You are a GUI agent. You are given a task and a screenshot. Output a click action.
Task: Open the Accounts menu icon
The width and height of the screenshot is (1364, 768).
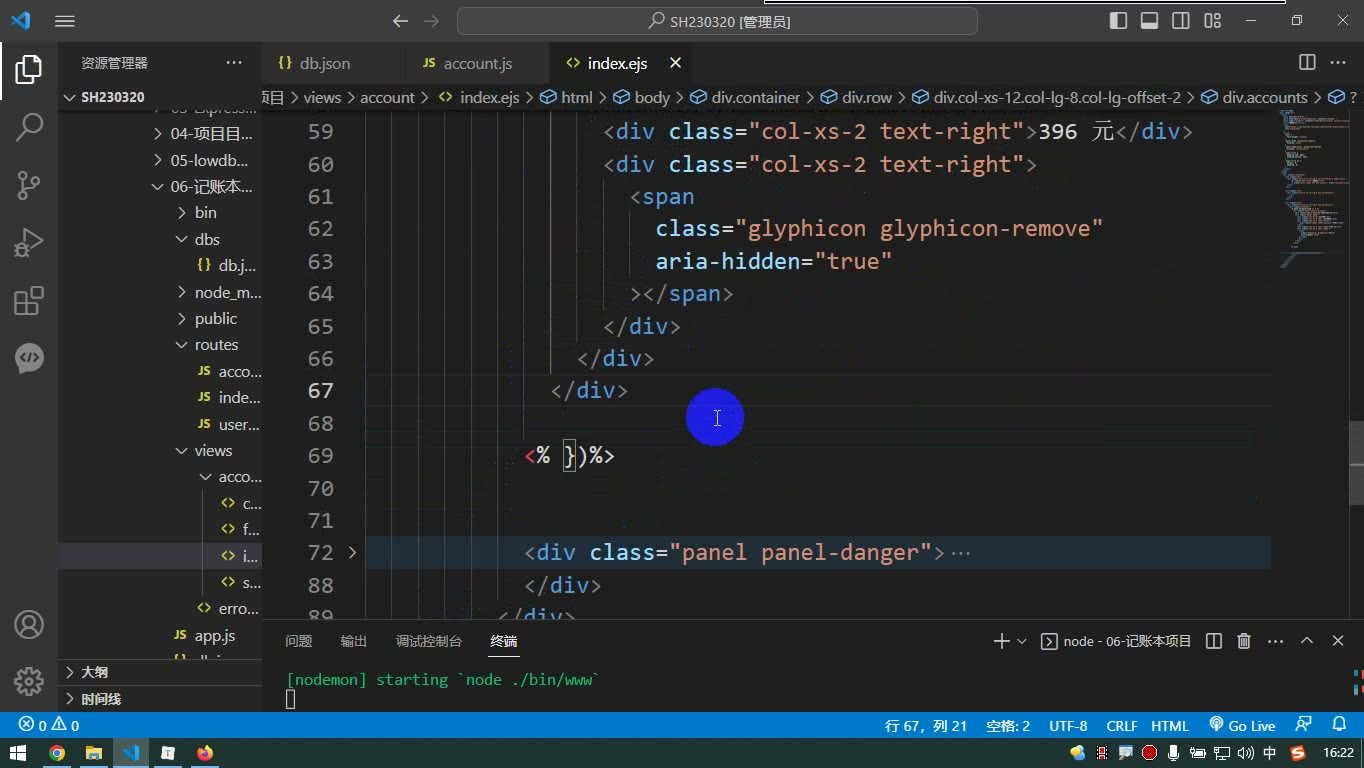pos(29,625)
